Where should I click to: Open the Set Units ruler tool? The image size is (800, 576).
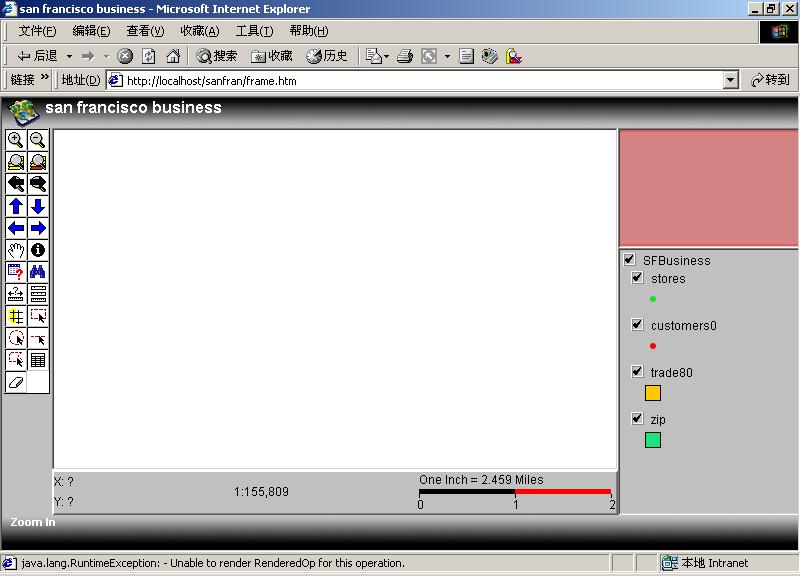[x=38, y=294]
